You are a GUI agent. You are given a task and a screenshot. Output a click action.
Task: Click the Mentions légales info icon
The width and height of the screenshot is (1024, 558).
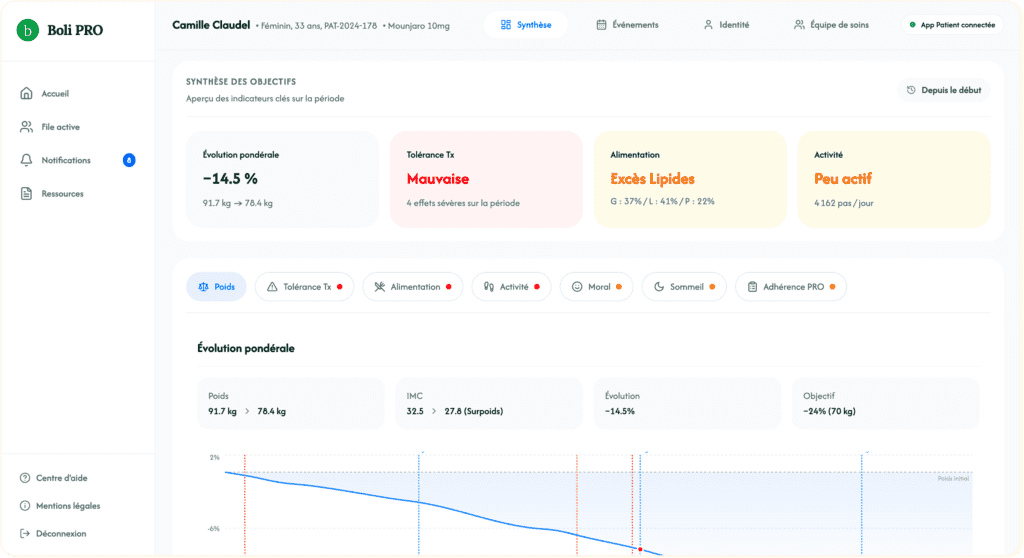coord(25,506)
